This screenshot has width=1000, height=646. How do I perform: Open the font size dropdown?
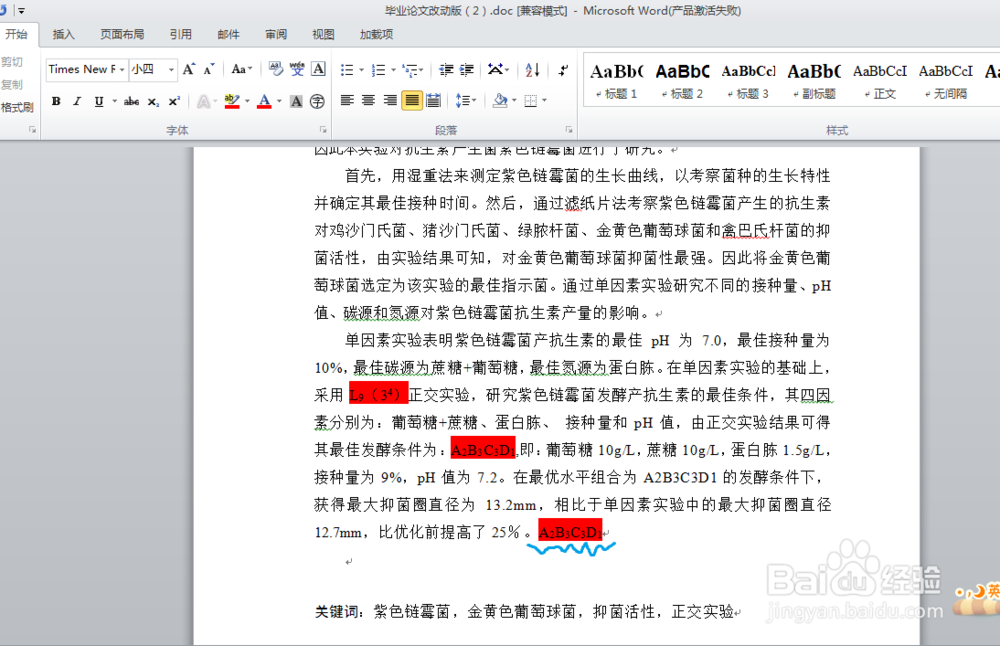(170, 69)
